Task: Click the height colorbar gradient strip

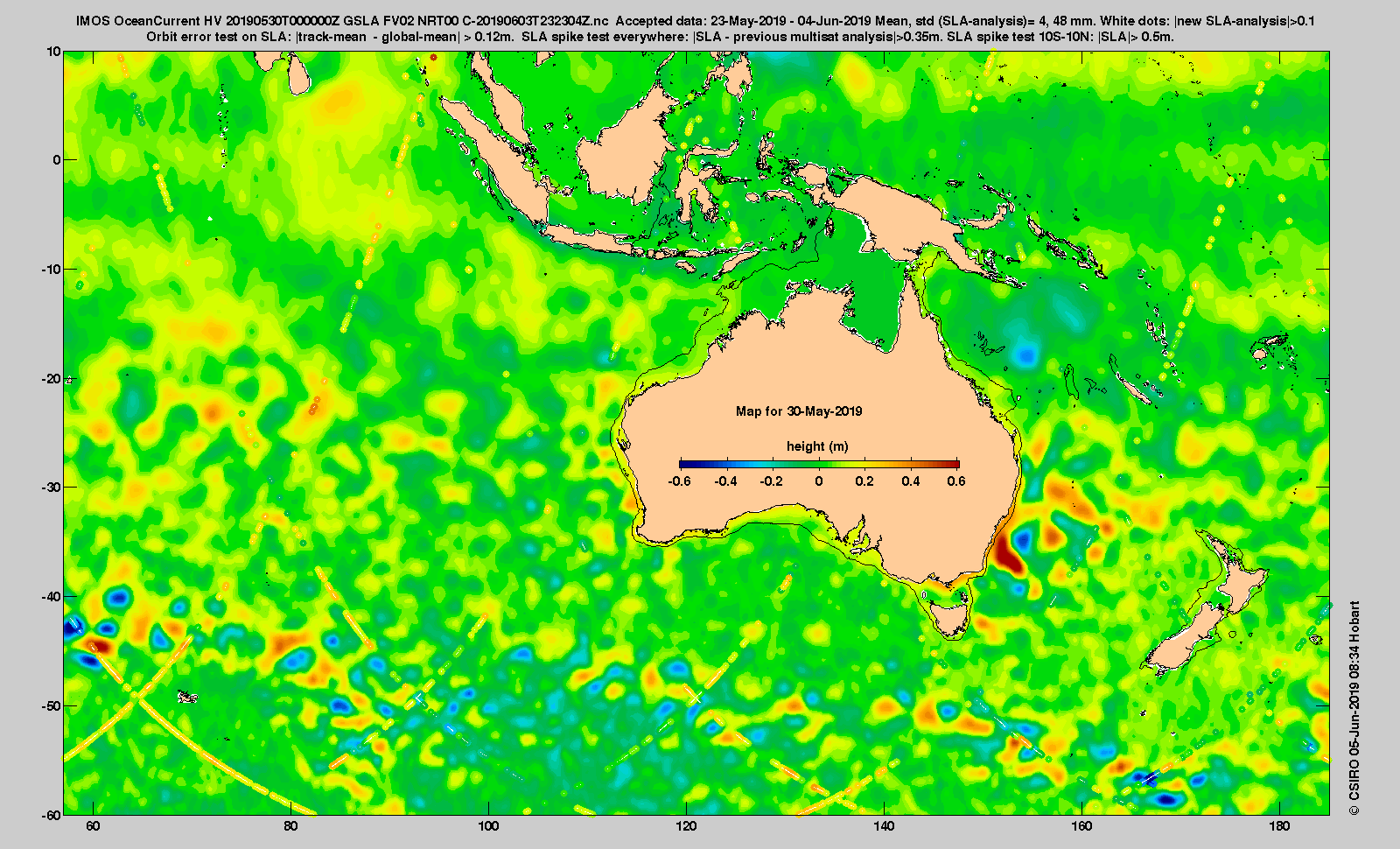Action: (819, 464)
